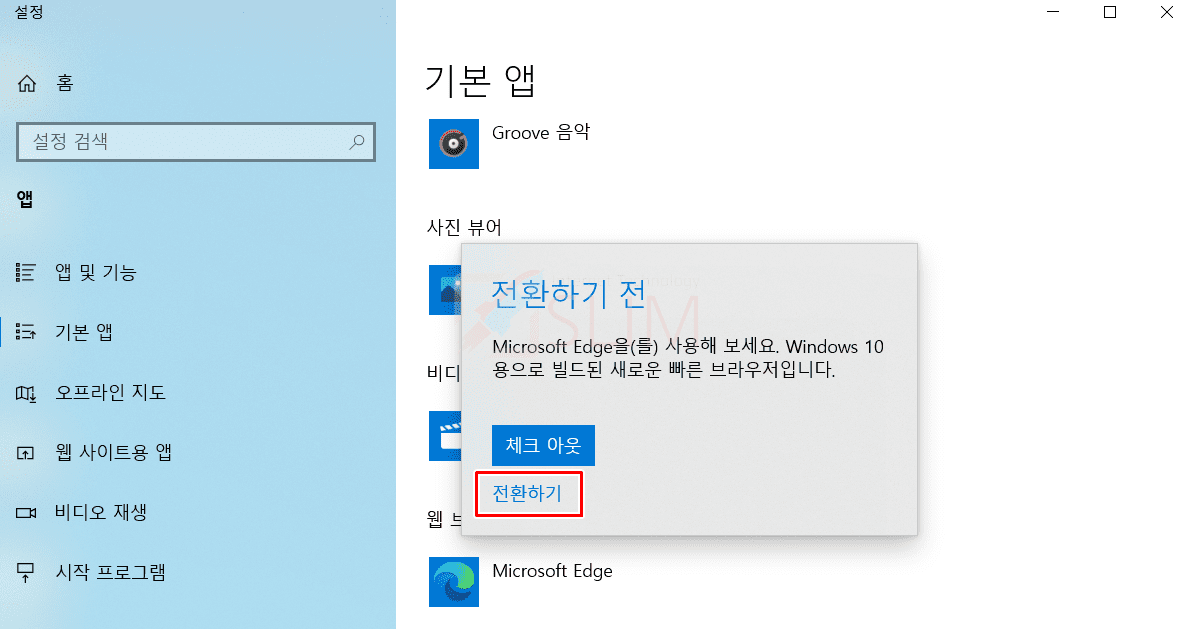1189x629 pixels.
Task: Click the 체크 아웃 button in dialog
Action: pyautogui.click(x=543, y=445)
